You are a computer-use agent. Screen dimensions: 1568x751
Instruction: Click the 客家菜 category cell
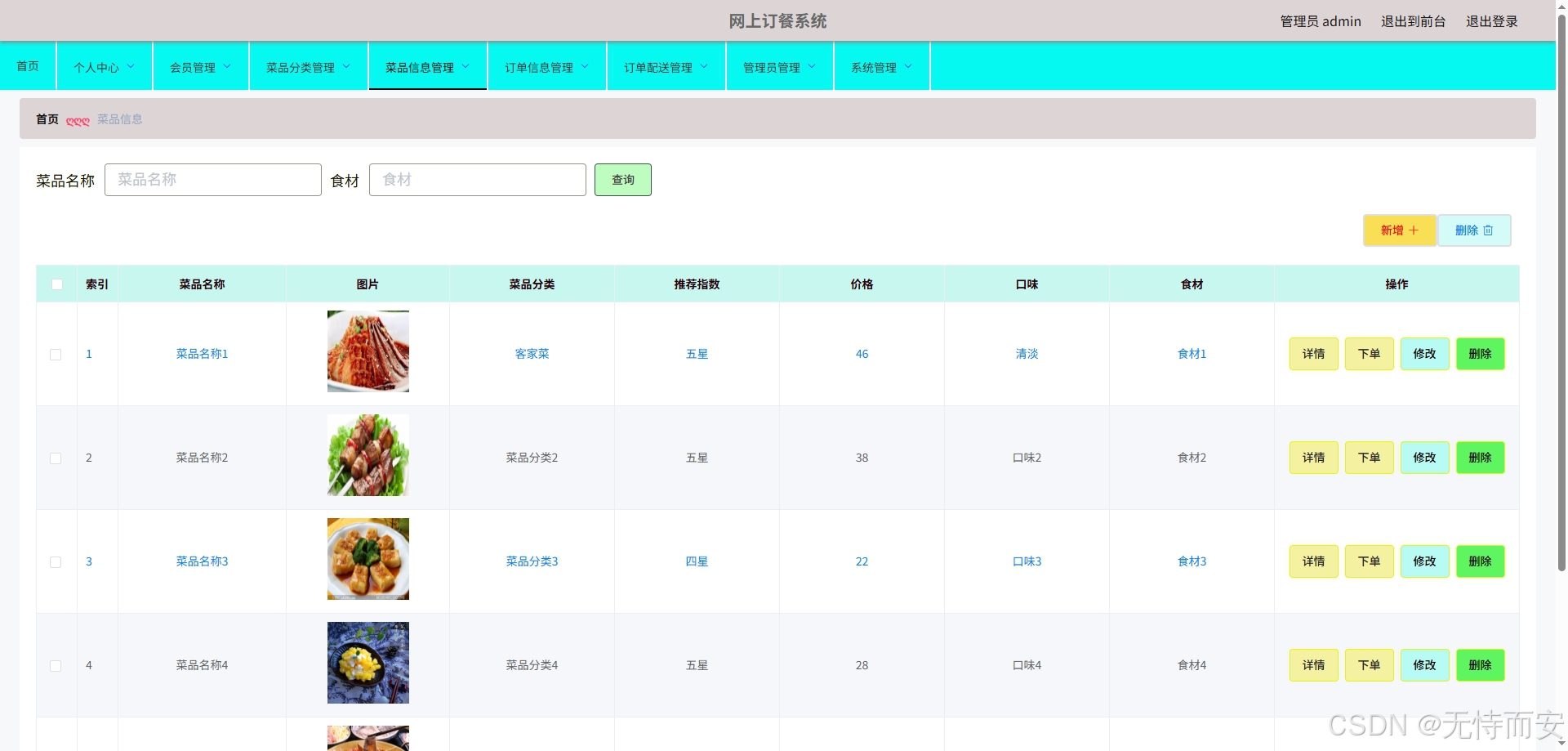point(532,354)
